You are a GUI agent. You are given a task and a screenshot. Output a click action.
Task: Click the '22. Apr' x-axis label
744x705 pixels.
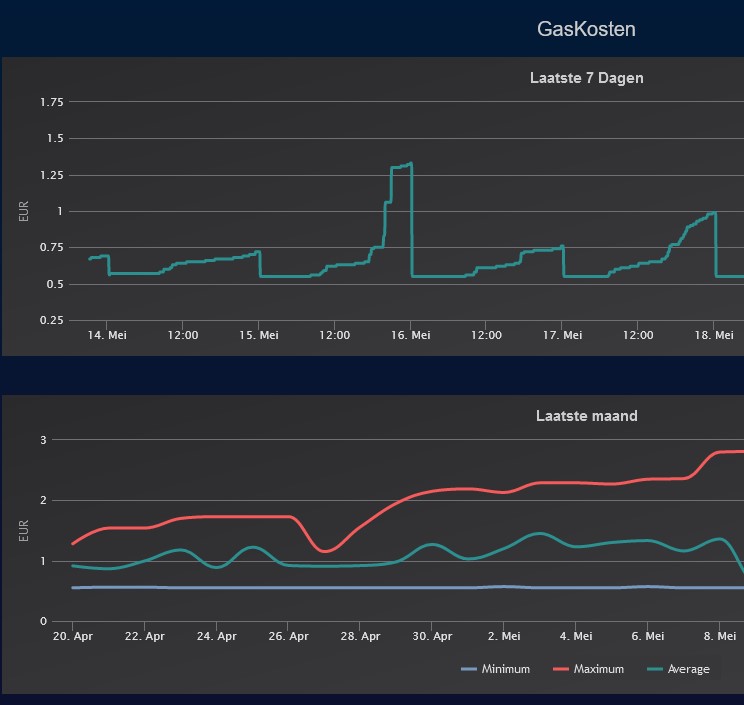145,636
